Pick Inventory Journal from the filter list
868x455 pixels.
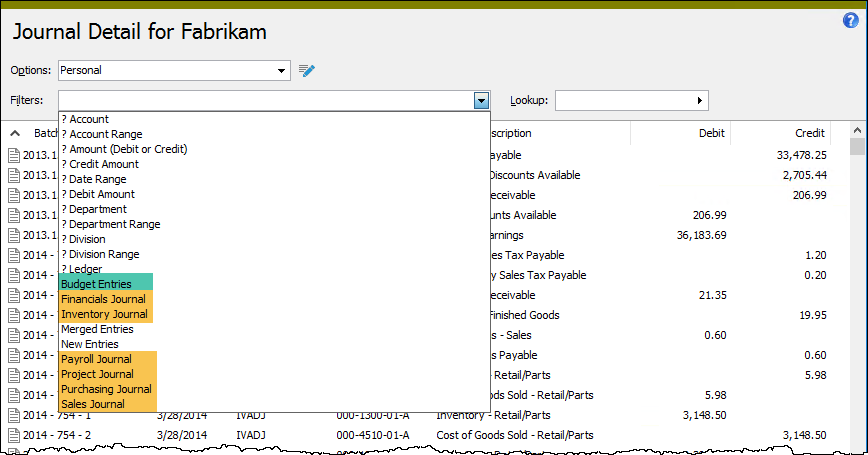pyautogui.click(x=105, y=314)
